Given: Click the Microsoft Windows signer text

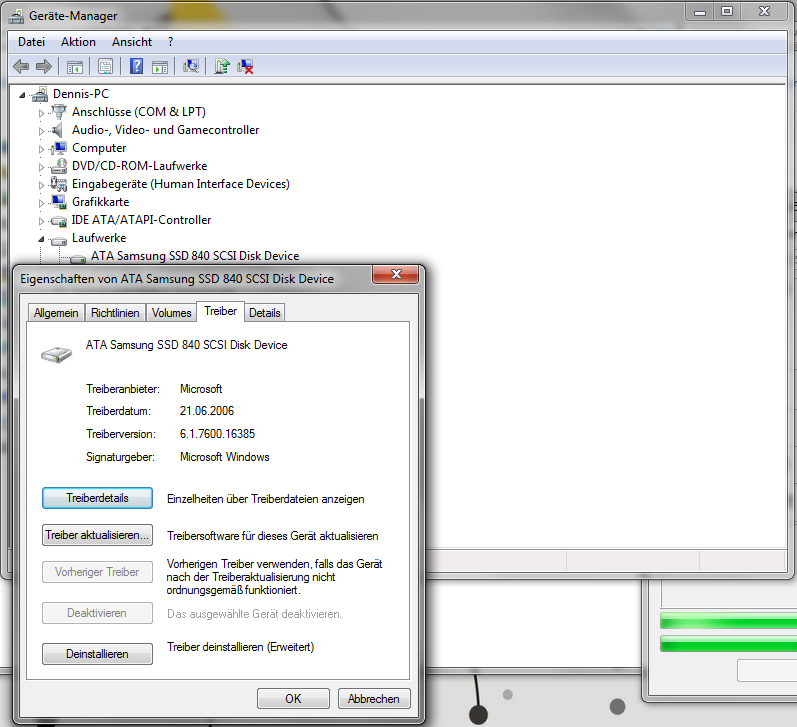Looking at the screenshot, I should [x=224, y=457].
